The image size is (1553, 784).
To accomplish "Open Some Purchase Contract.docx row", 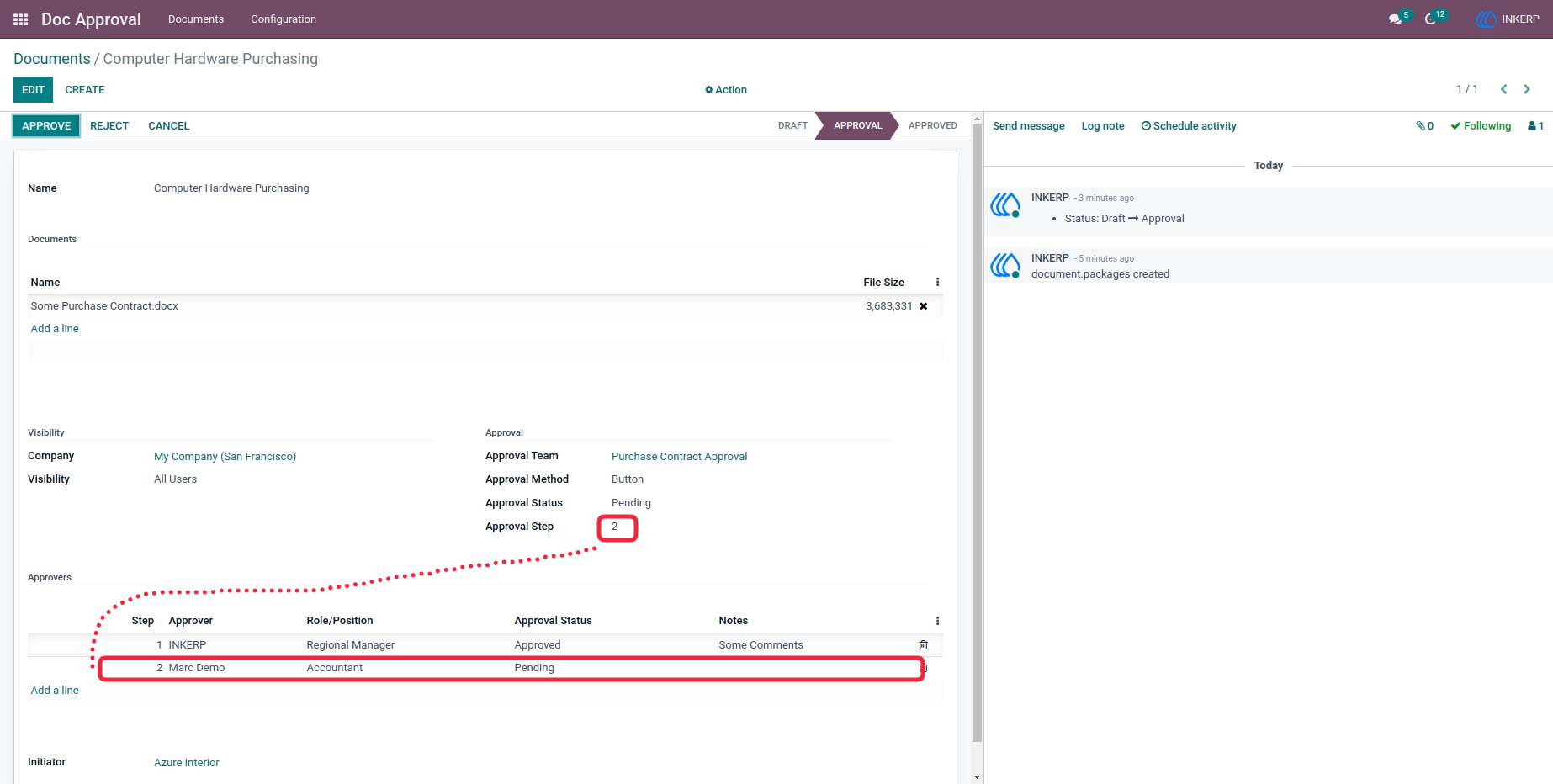I will click(x=485, y=306).
